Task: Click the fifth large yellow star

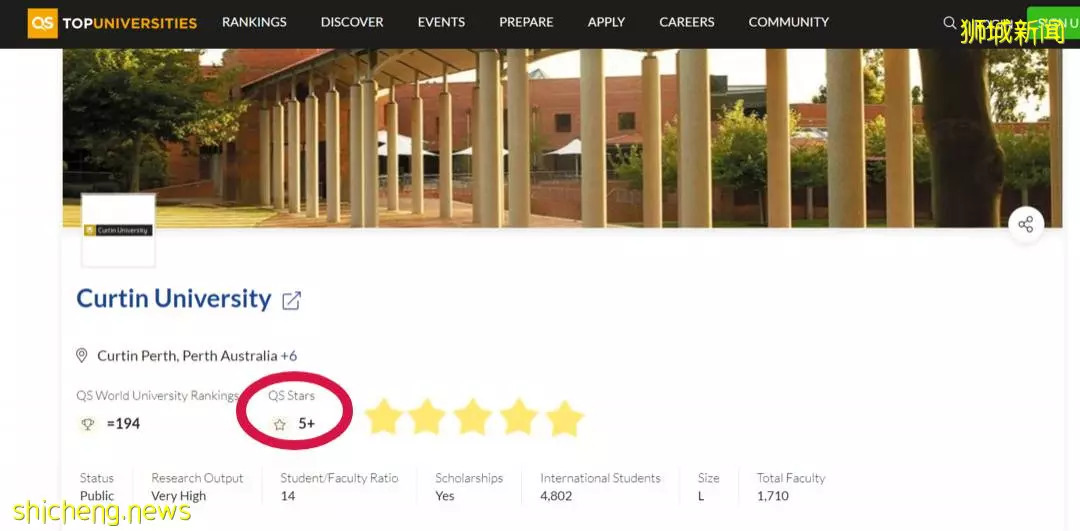Action: coord(565,418)
